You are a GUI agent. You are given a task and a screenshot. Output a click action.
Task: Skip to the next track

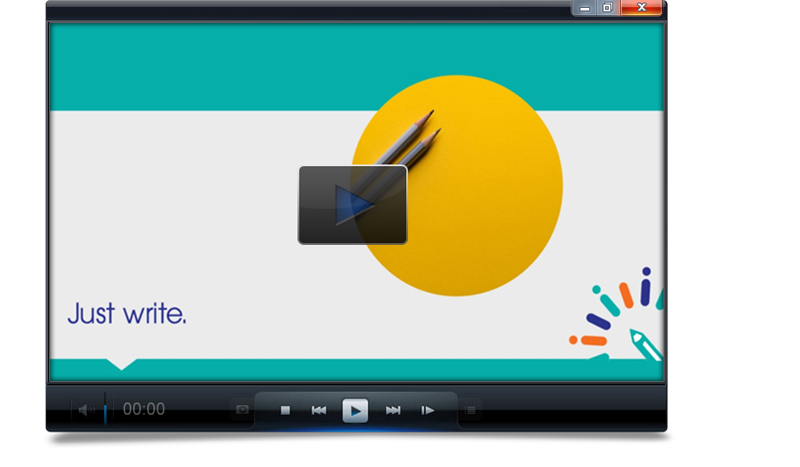[393, 410]
